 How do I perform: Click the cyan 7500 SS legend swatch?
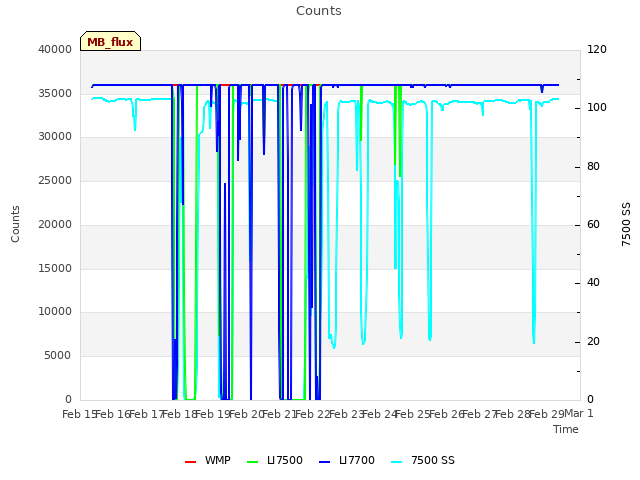point(396,462)
